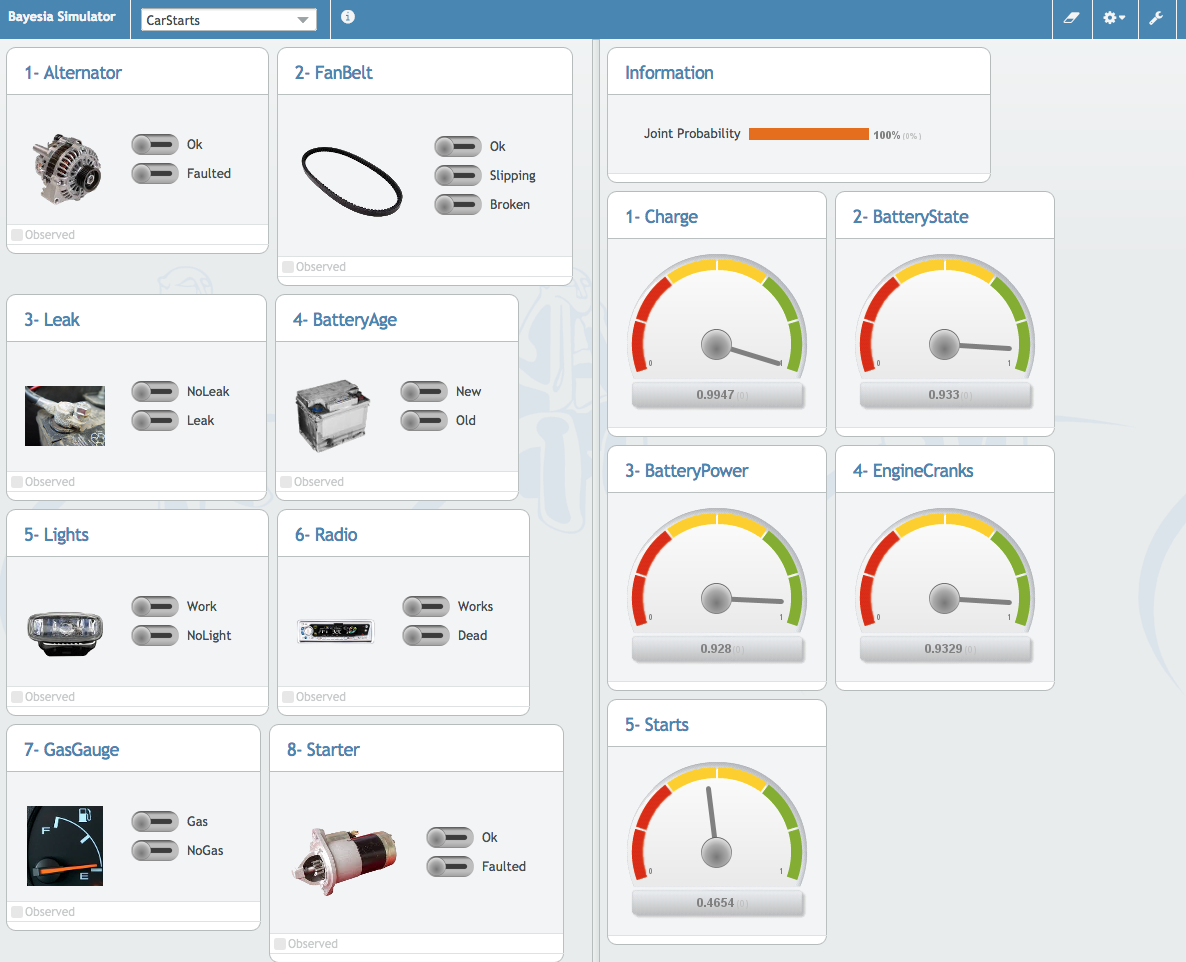Image resolution: width=1186 pixels, height=962 pixels.
Task: Click the eraser icon in top toolbar
Action: [1072, 19]
